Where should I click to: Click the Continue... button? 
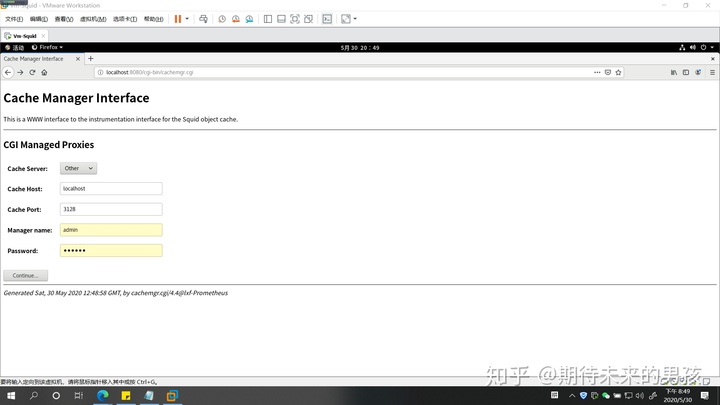26,276
